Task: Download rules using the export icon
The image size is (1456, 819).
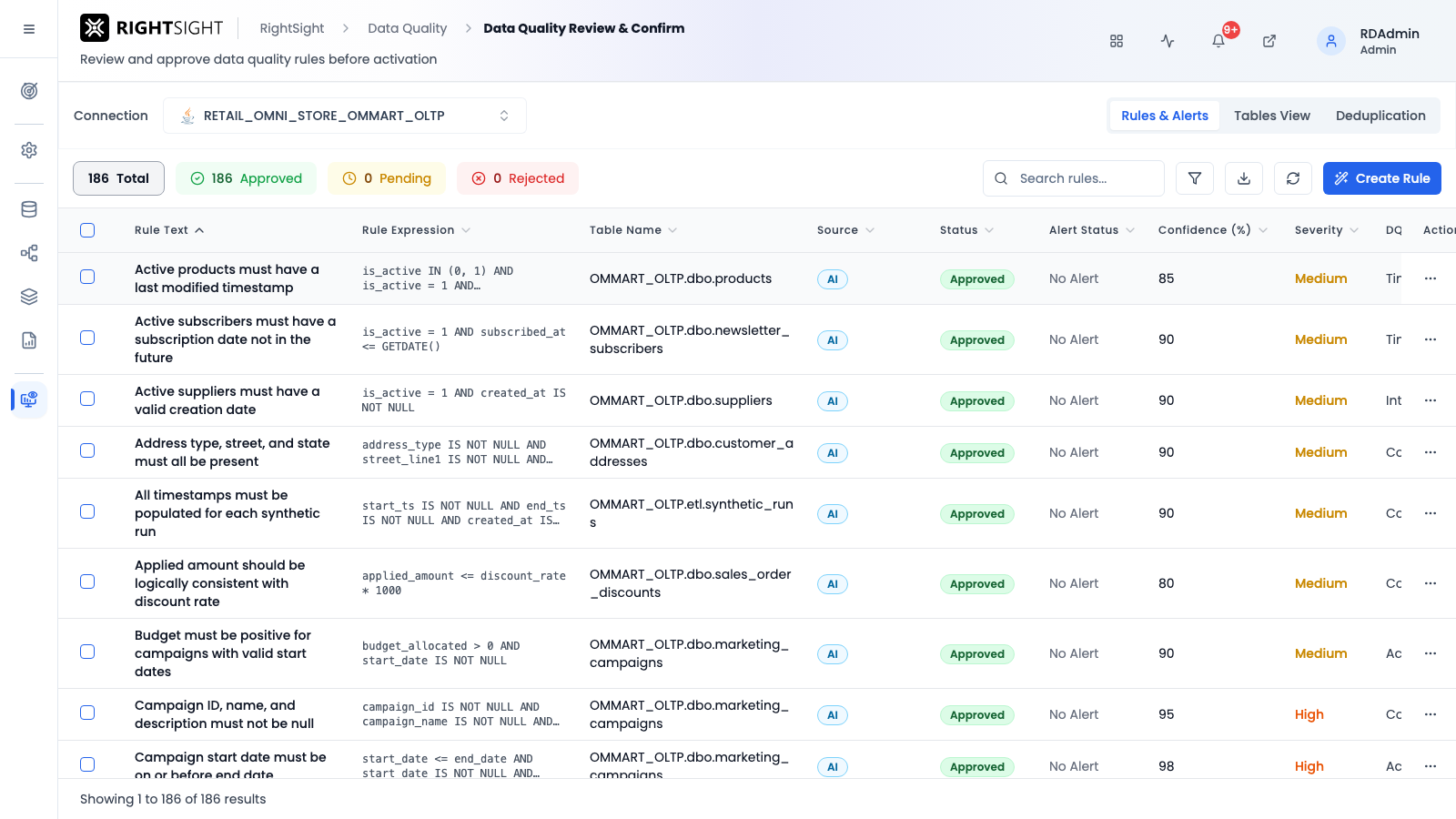Action: click(x=1244, y=178)
